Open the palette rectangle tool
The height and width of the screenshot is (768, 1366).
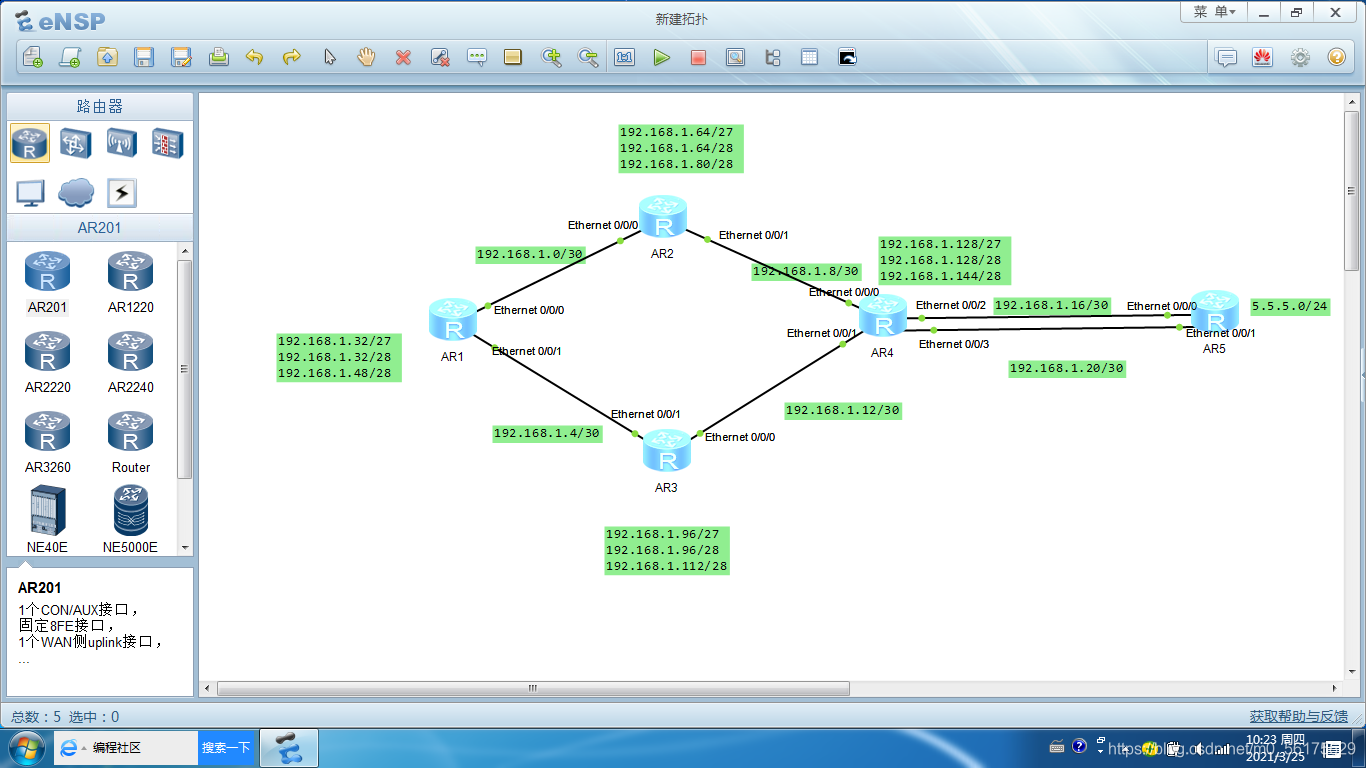pos(513,57)
